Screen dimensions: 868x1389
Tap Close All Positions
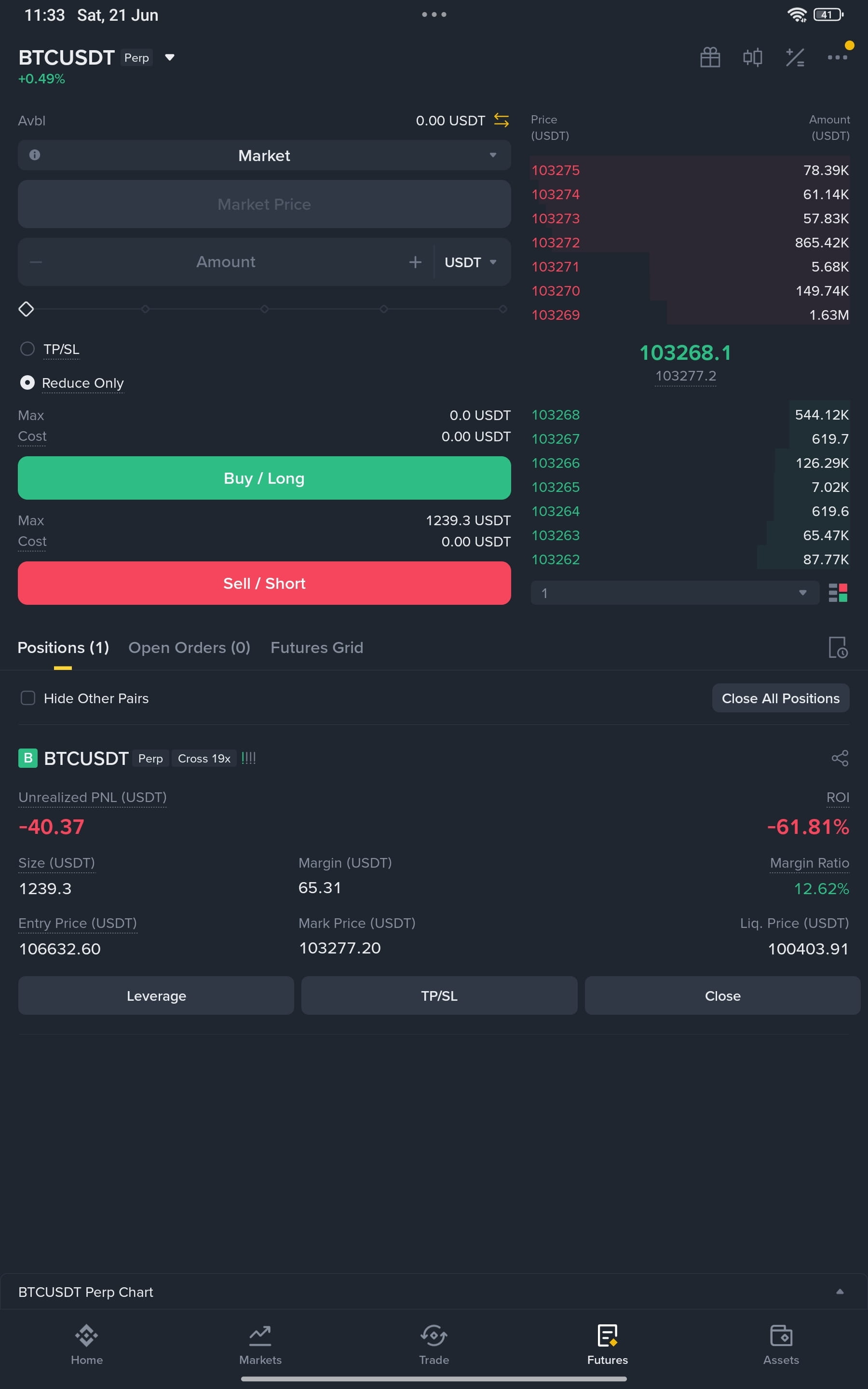(x=781, y=698)
